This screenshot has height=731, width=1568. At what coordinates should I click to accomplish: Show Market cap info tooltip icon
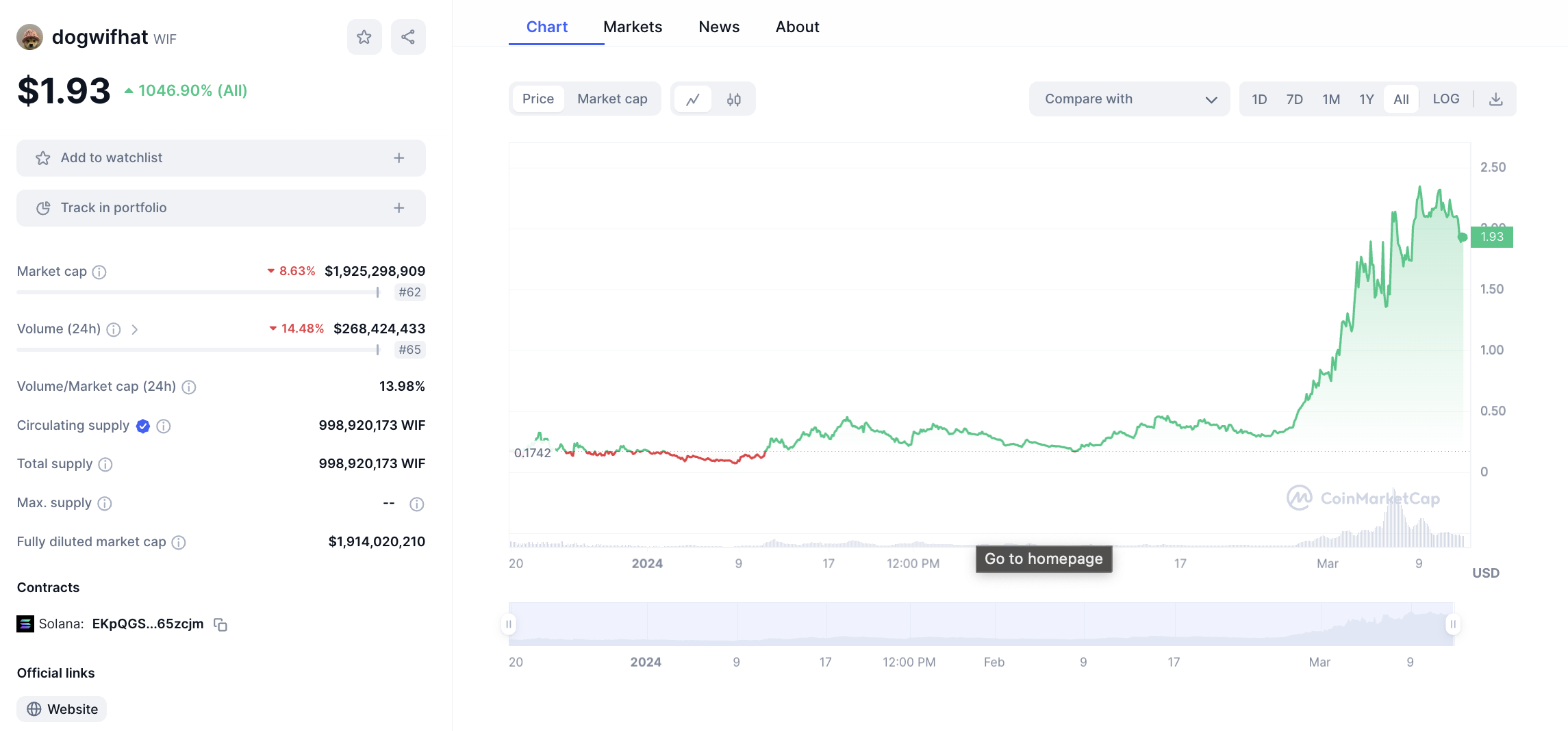(99, 272)
